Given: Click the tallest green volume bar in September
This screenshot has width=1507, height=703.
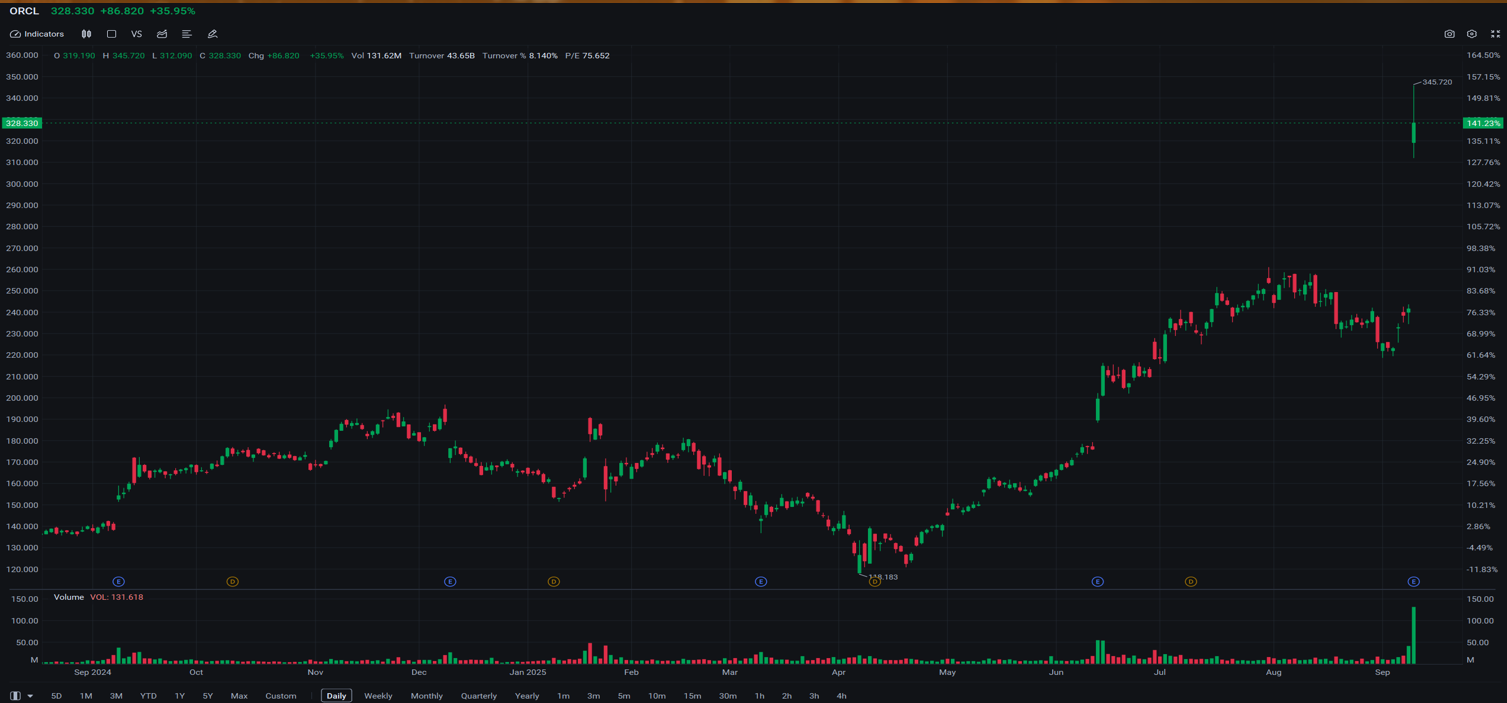Looking at the screenshot, I should [1413, 636].
